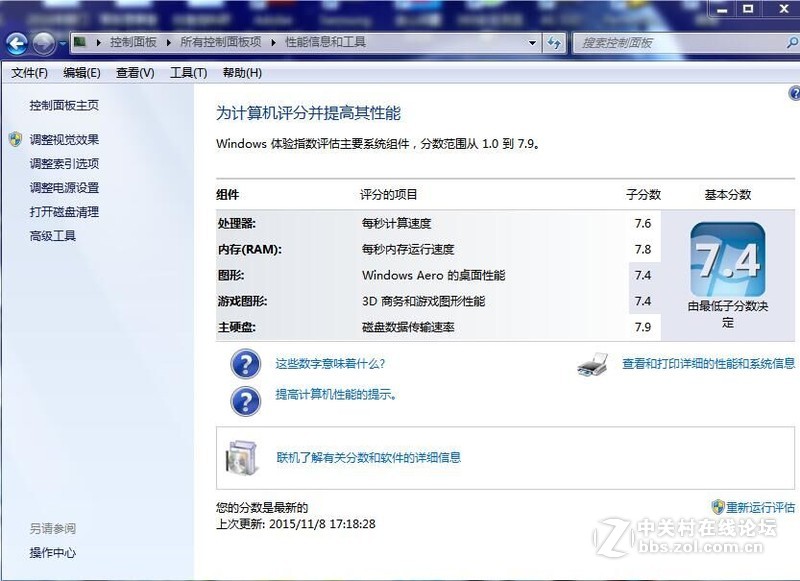Open the 编辑(E) menu
Screen dimensions: 800x581
pos(82,73)
